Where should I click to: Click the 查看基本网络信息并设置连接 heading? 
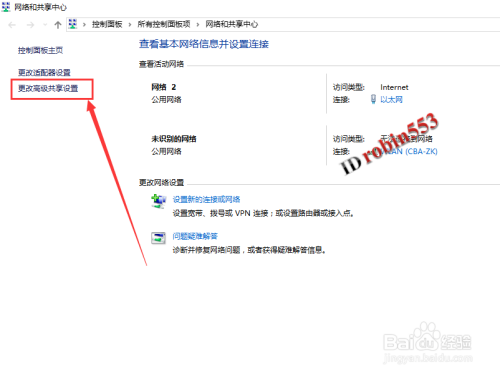coord(204,44)
